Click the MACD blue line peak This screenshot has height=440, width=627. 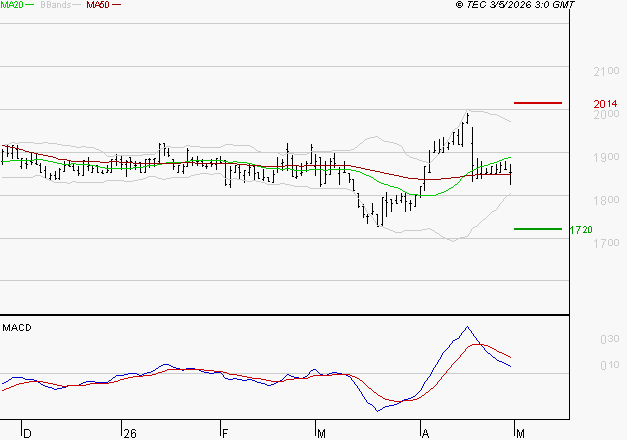tap(467, 327)
